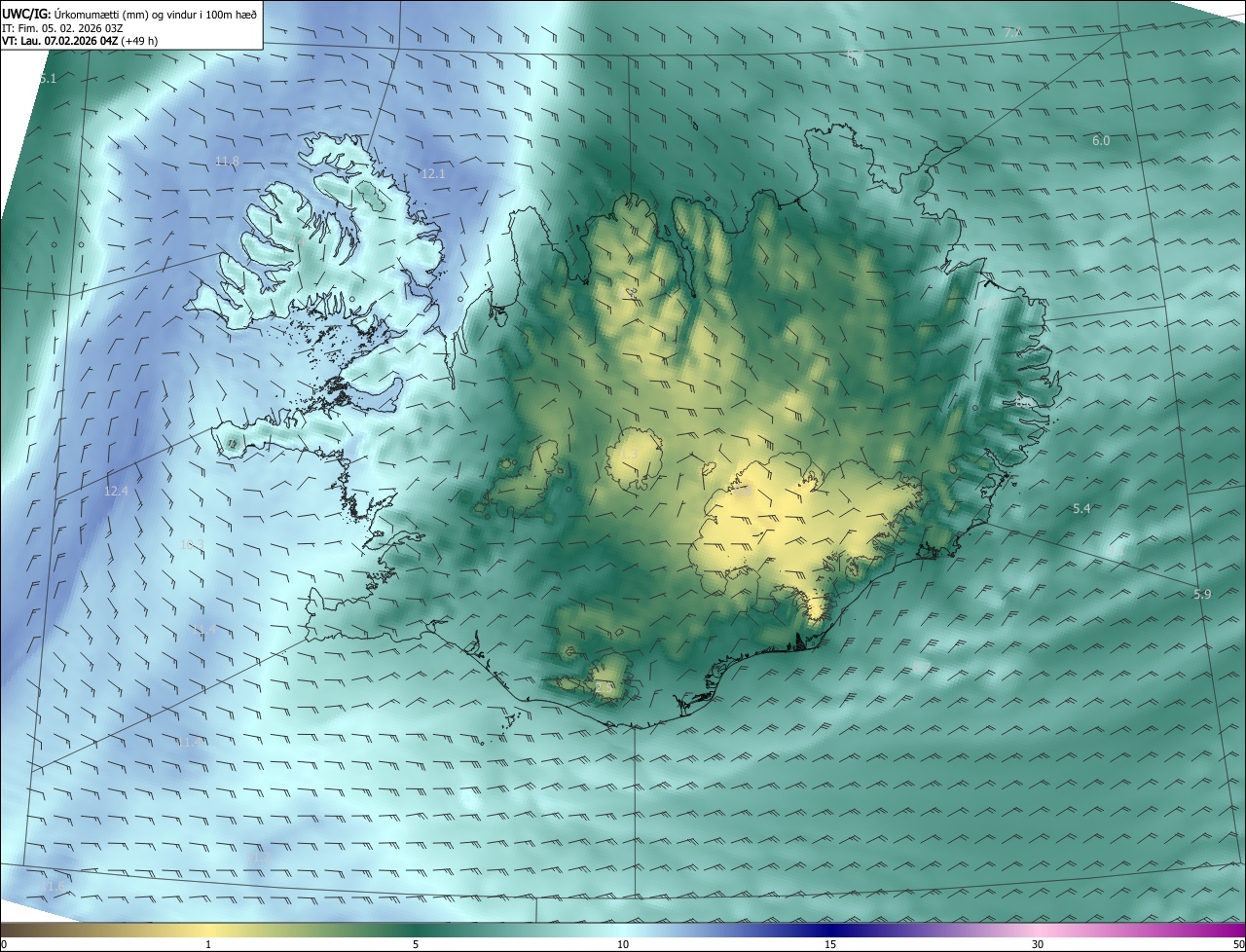Click the 10.3 value label on the map
Image resolution: width=1246 pixels, height=952 pixels.
pyautogui.click(x=193, y=544)
